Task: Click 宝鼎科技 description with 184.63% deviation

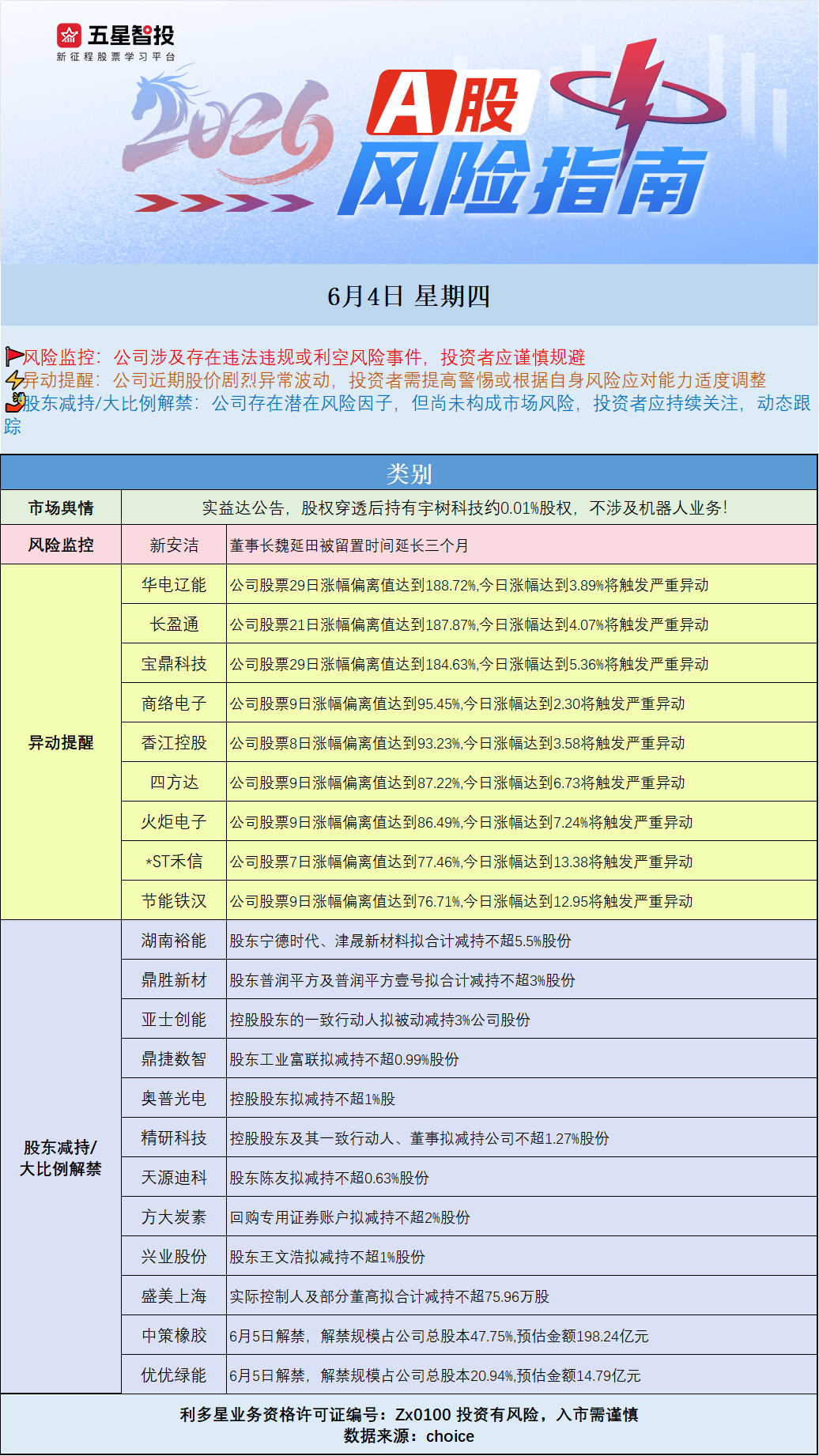Action: [x=469, y=664]
